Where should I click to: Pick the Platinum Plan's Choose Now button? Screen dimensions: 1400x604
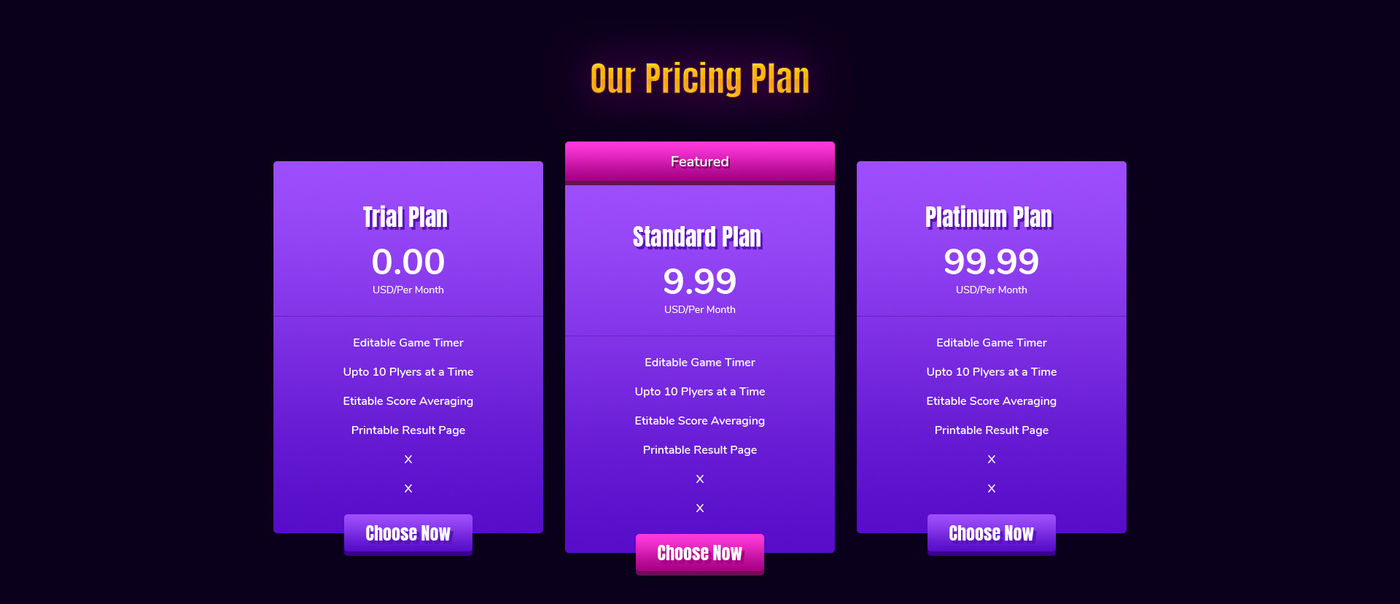[x=991, y=534]
